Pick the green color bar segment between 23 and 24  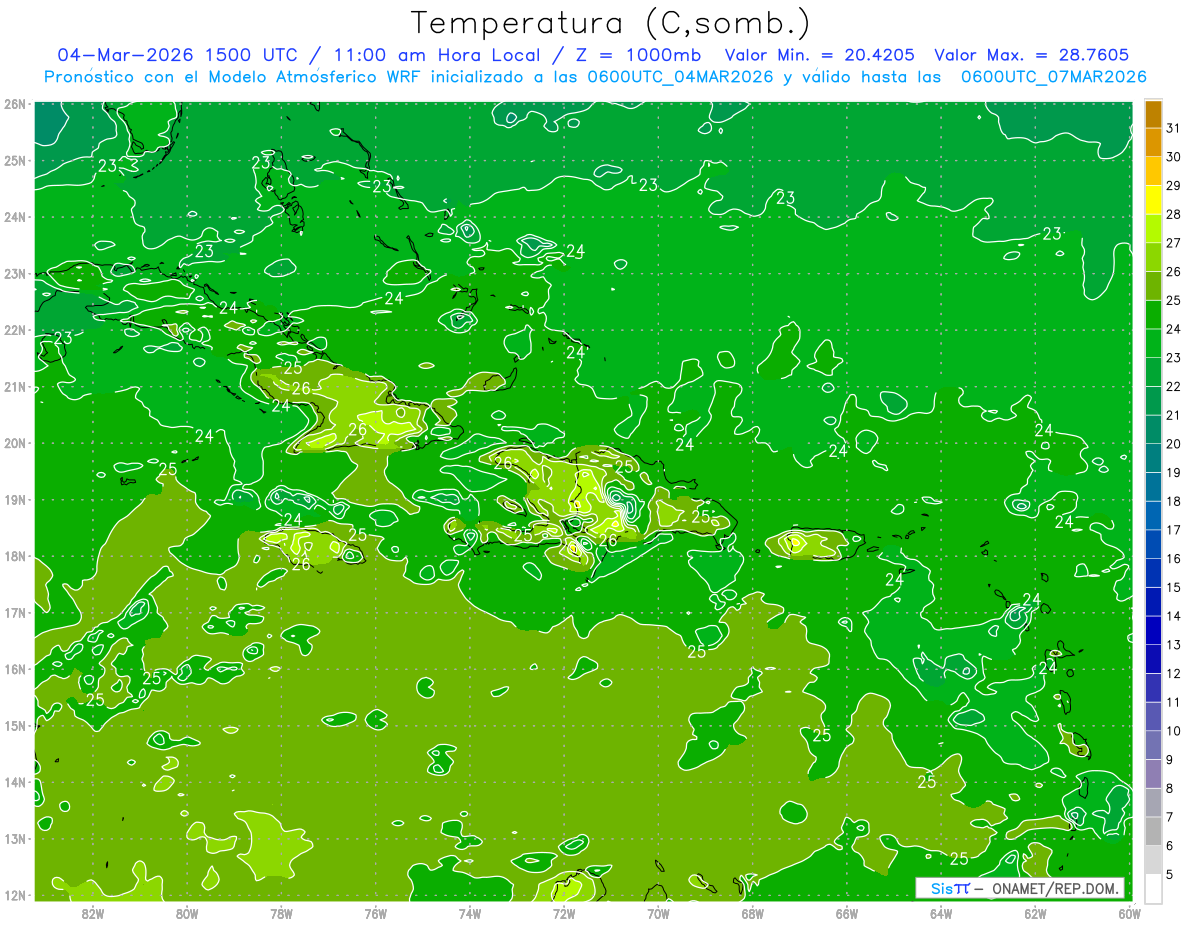click(x=1153, y=344)
